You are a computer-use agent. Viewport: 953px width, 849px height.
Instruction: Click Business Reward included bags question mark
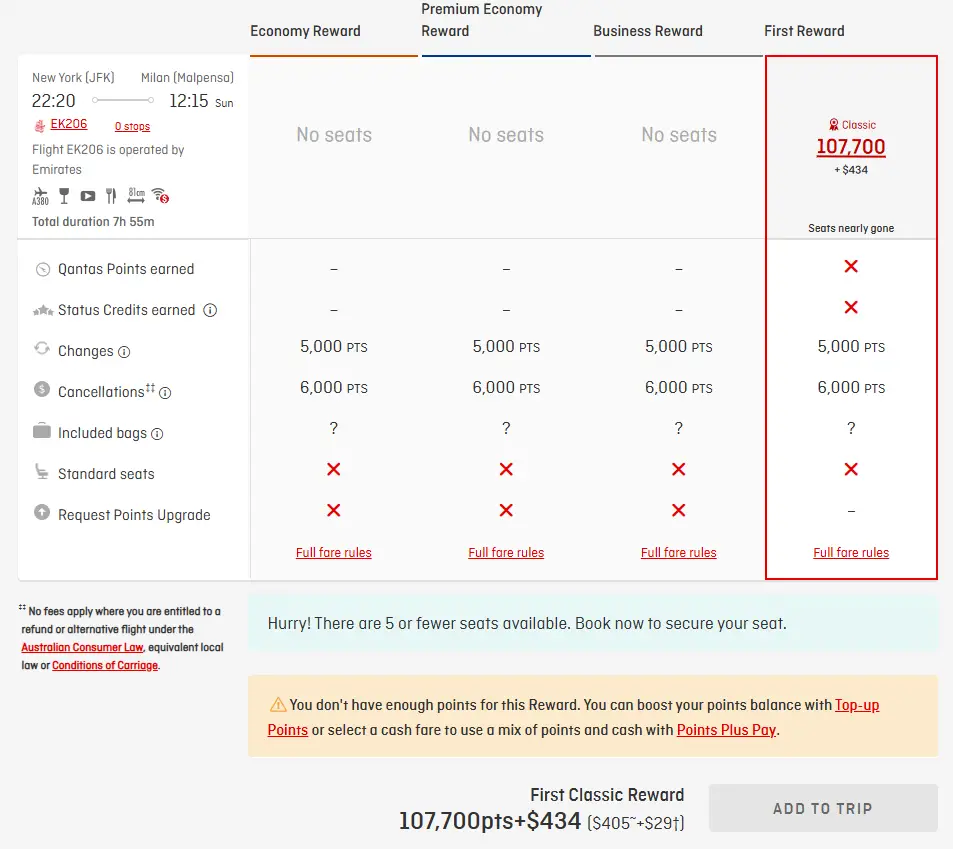click(679, 428)
